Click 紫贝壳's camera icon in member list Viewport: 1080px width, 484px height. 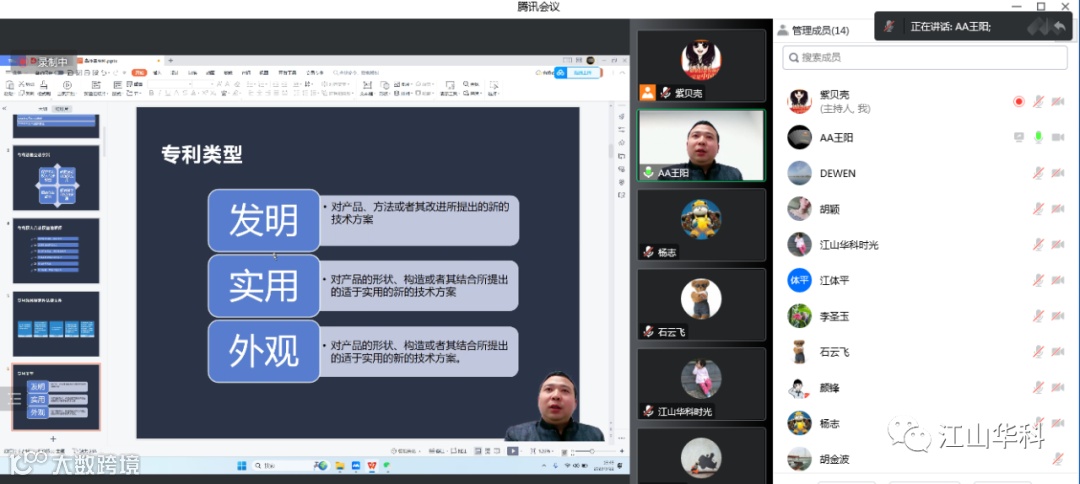tap(1058, 101)
